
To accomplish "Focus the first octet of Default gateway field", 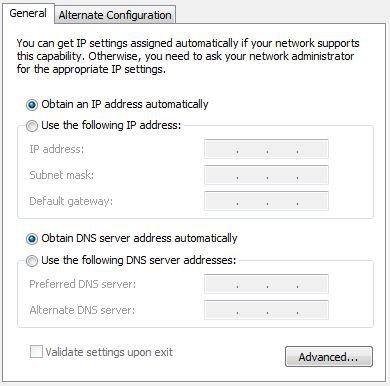I will [221, 201].
